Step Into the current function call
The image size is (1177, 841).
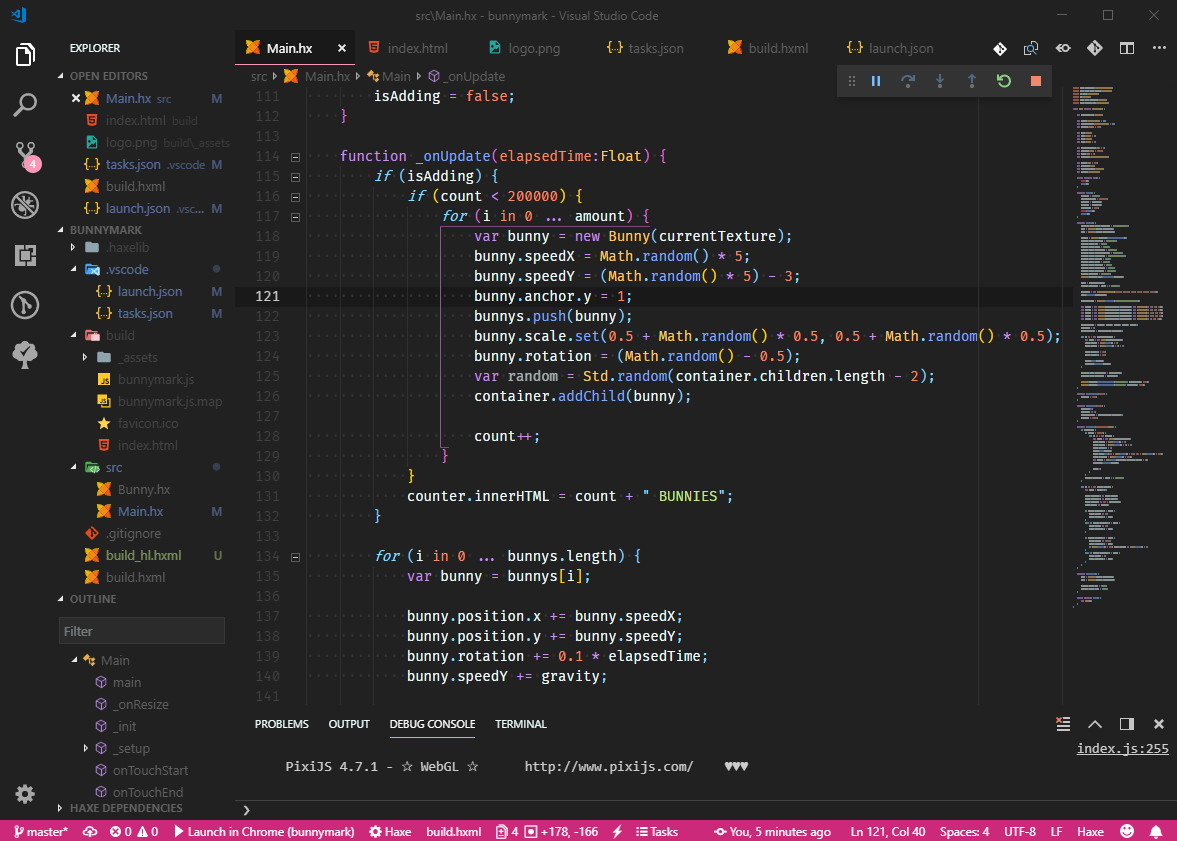[939, 81]
